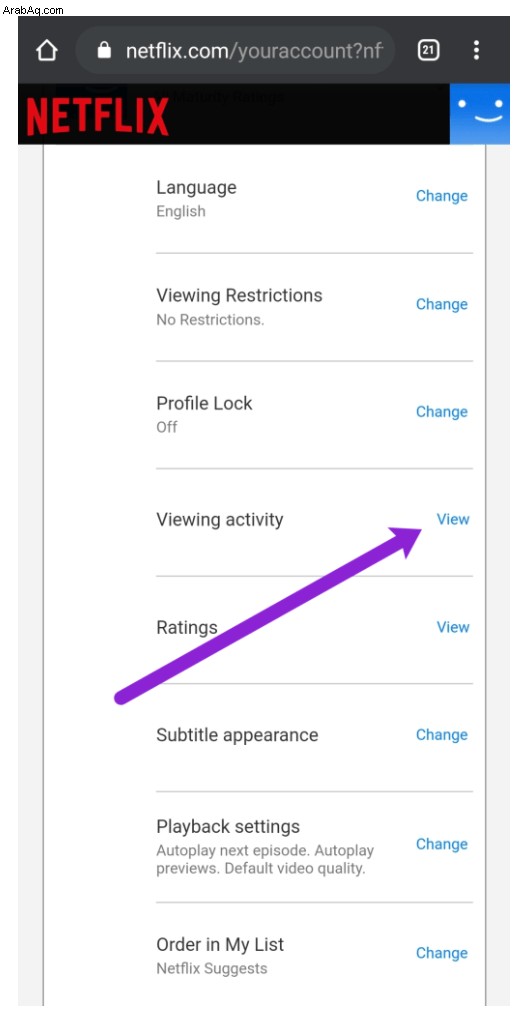The image size is (524, 1022).
Task: Open the tab switcher showing 21 tabs
Action: pos(428,50)
